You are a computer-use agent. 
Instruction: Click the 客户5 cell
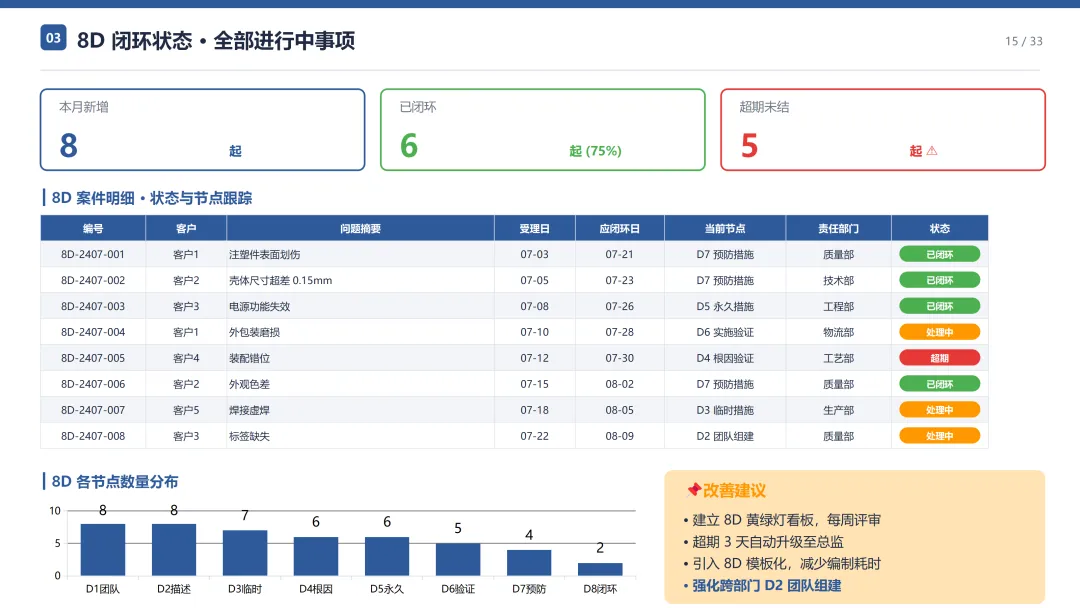coord(186,410)
